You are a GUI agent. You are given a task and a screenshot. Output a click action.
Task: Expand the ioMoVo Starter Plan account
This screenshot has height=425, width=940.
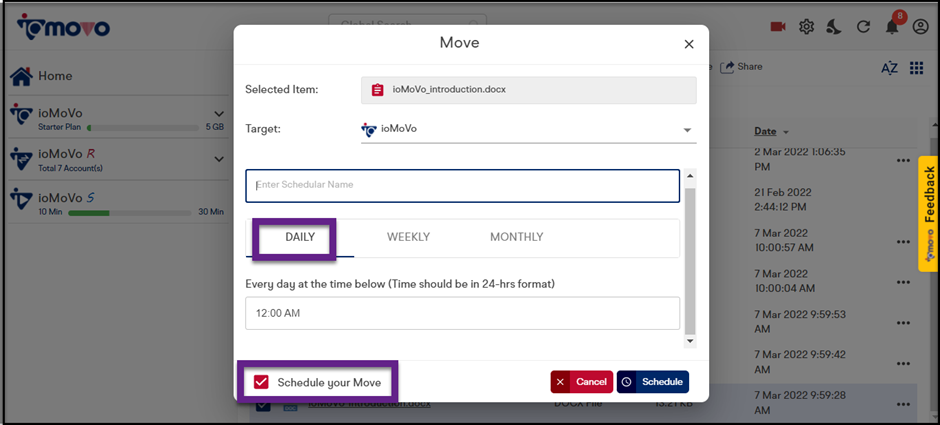pos(219,114)
